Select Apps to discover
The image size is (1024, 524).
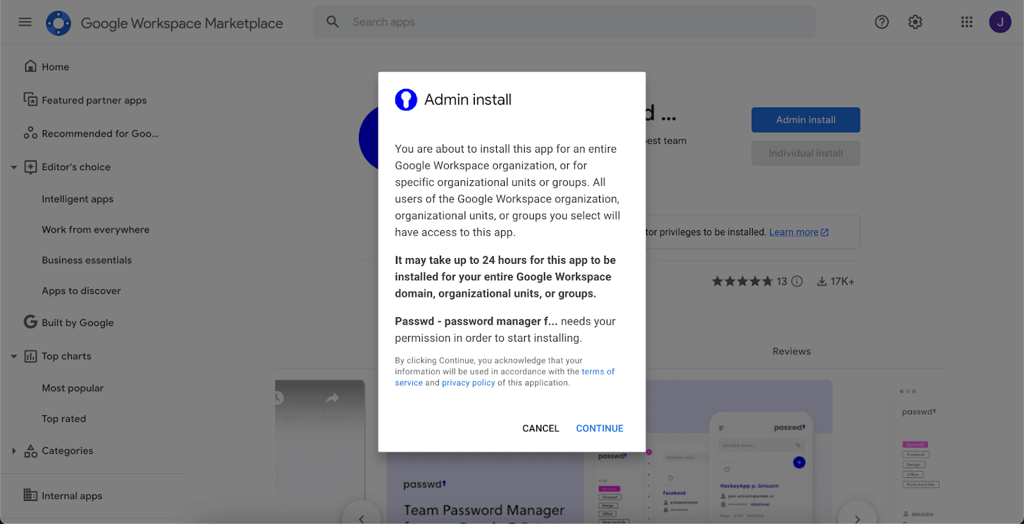(81, 291)
